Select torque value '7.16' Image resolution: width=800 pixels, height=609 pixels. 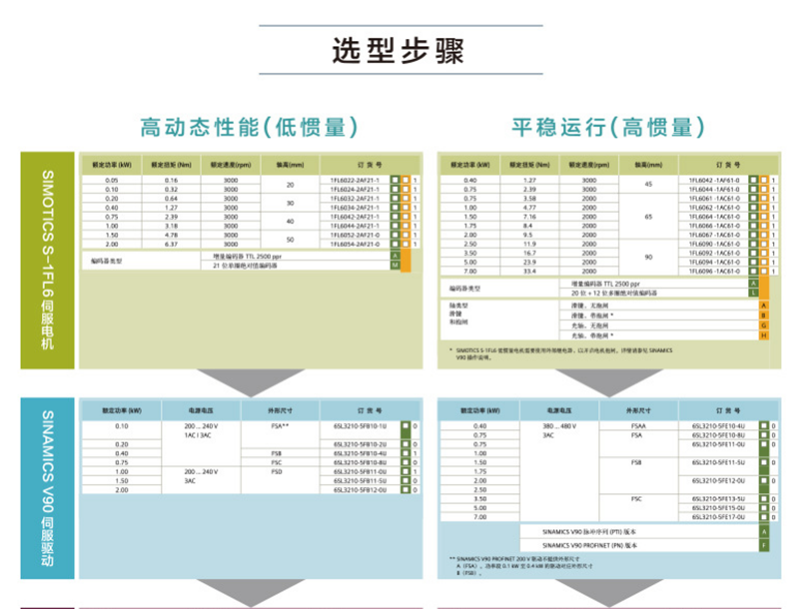pos(530,217)
